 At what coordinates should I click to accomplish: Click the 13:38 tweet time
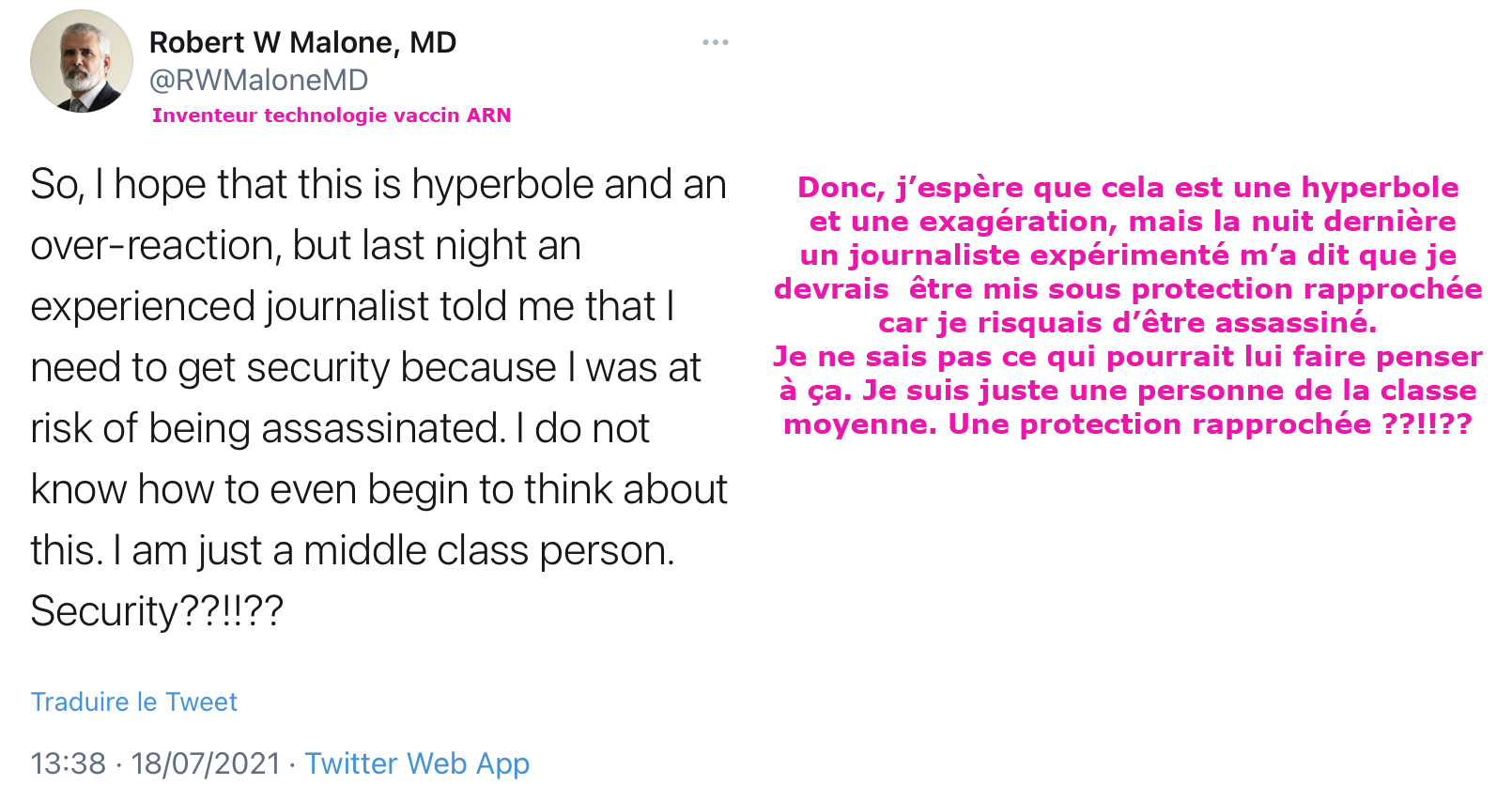pos(68,763)
